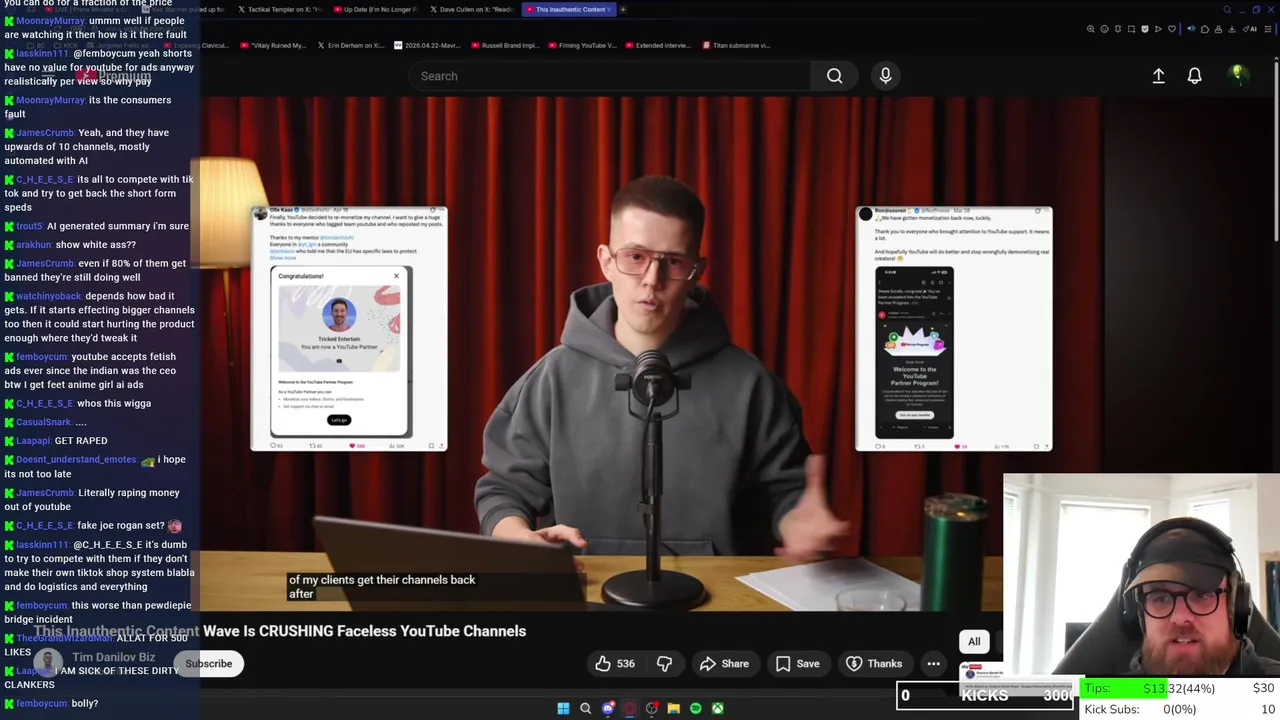Save the video with the Save button
This screenshot has width=1280, height=720.
coord(797,663)
